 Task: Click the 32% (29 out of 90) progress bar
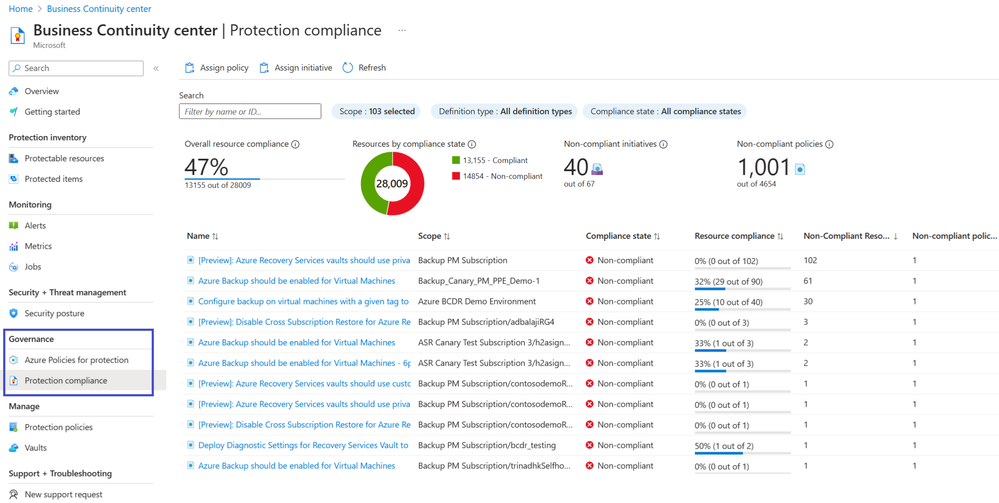point(742,289)
